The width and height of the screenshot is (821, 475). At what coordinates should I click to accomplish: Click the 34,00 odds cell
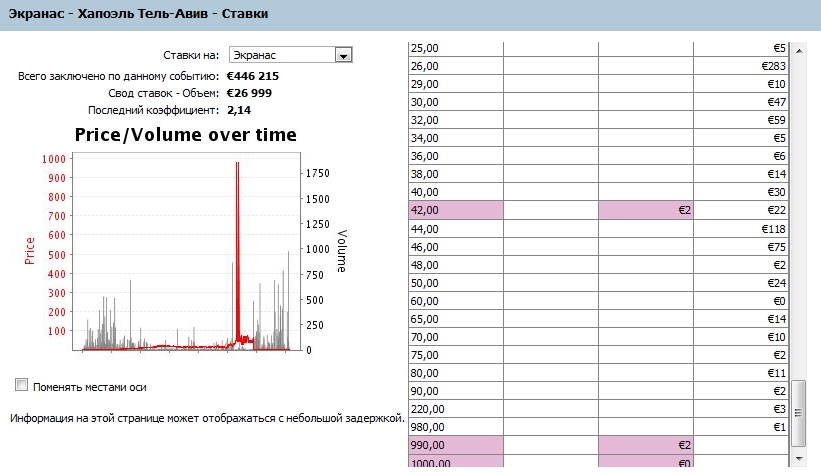click(456, 138)
